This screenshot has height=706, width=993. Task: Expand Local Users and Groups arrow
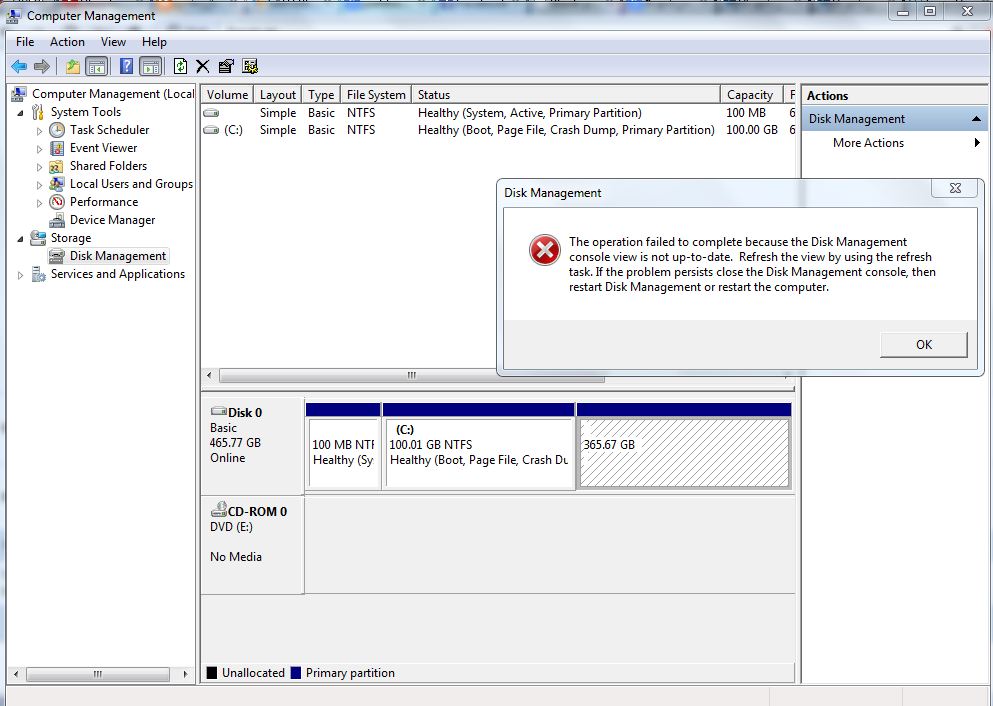click(x=39, y=186)
